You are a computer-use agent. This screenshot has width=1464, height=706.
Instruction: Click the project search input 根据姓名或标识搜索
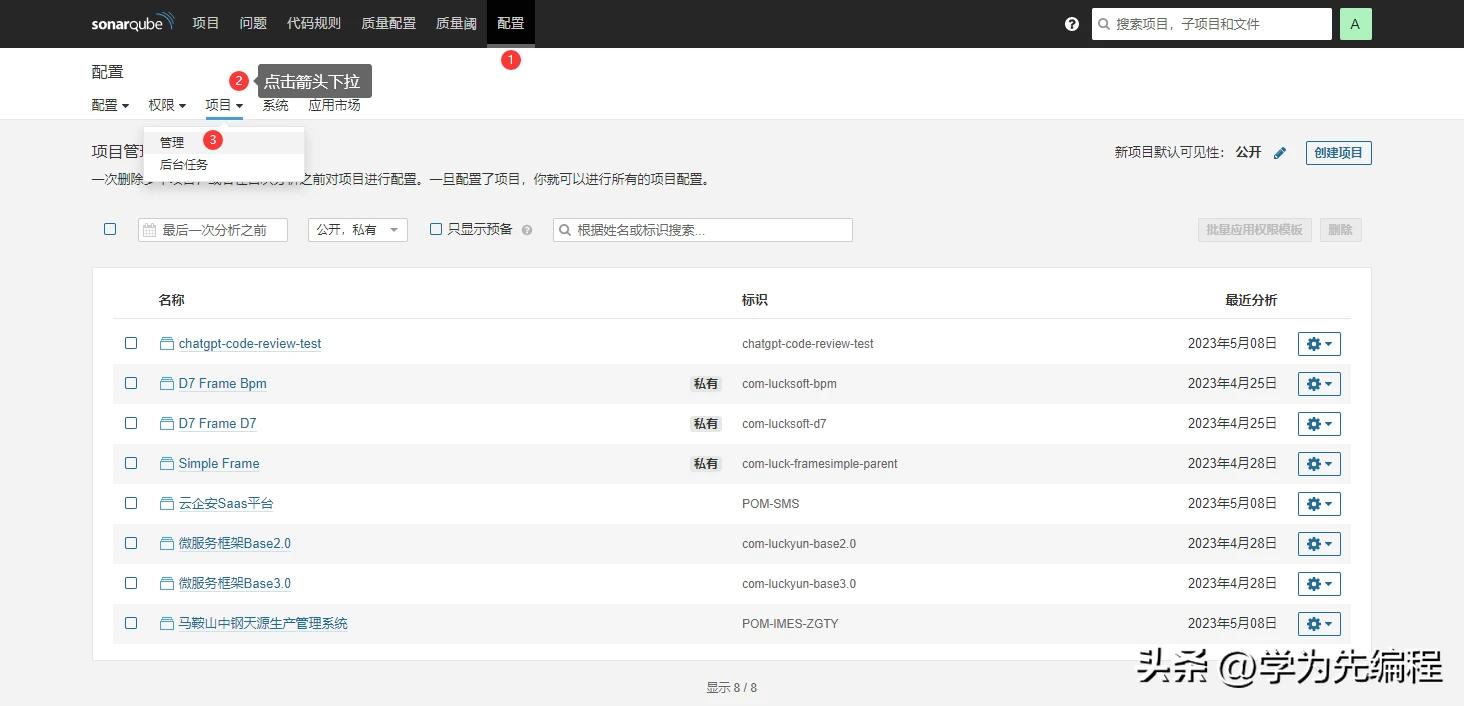pyautogui.click(x=700, y=229)
